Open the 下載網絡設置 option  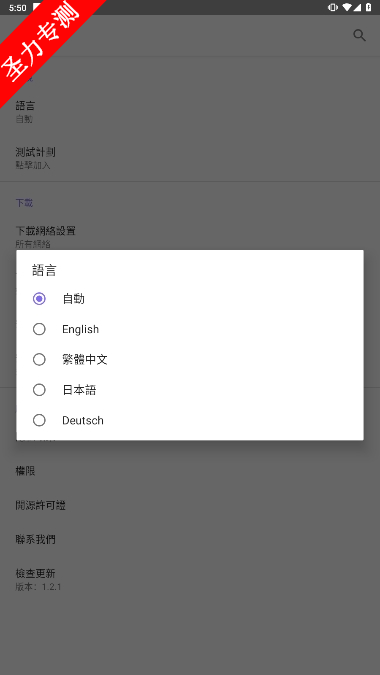[x=190, y=236]
